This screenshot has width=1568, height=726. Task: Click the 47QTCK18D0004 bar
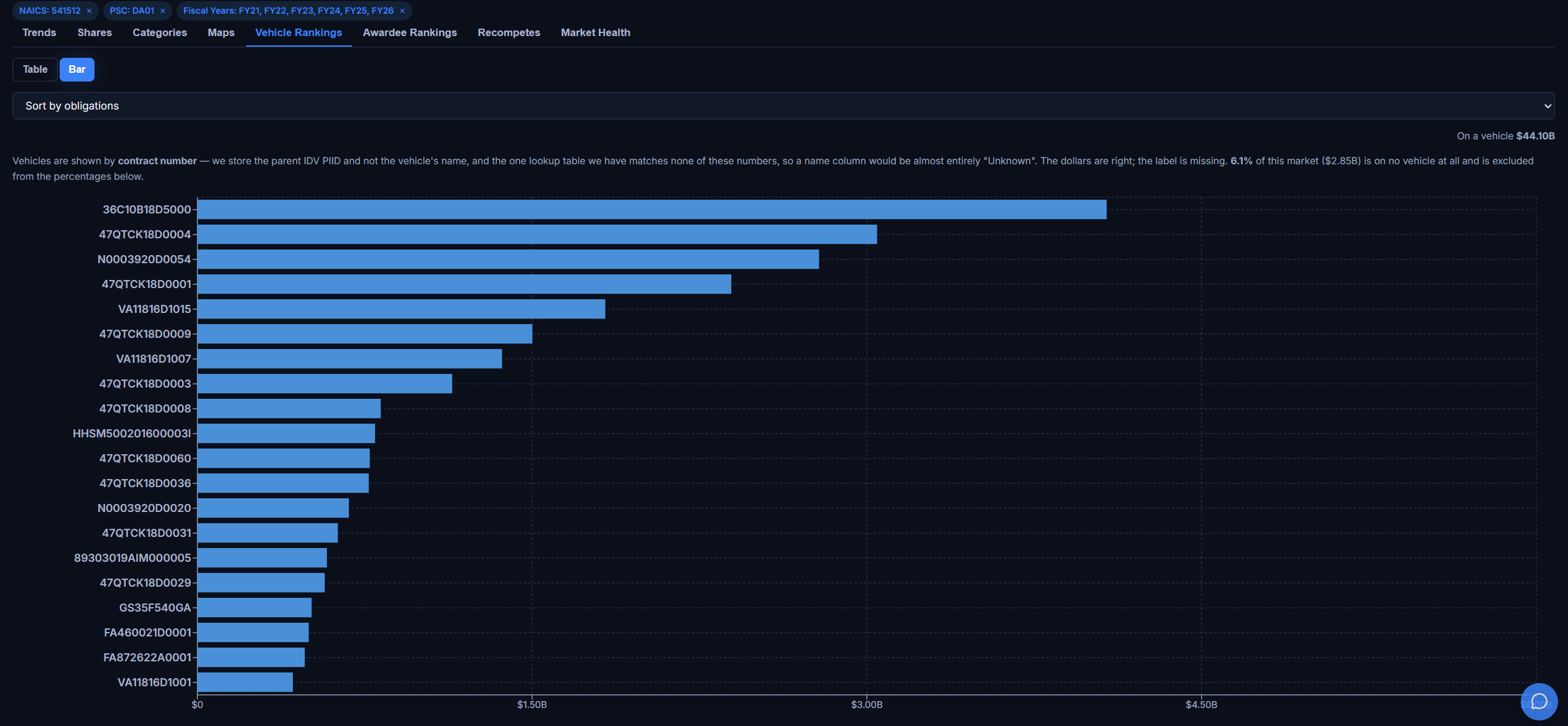pyautogui.click(x=537, y=235)
